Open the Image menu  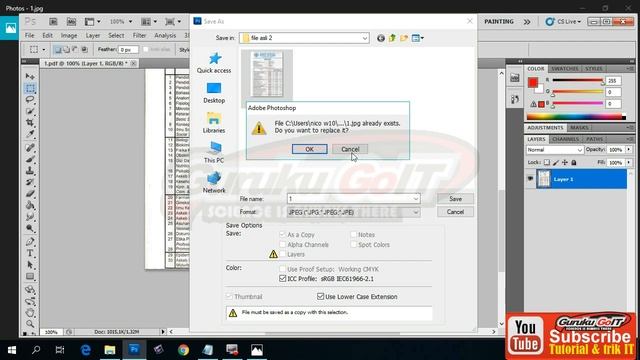pyautogui.click(x=69, y=36)
